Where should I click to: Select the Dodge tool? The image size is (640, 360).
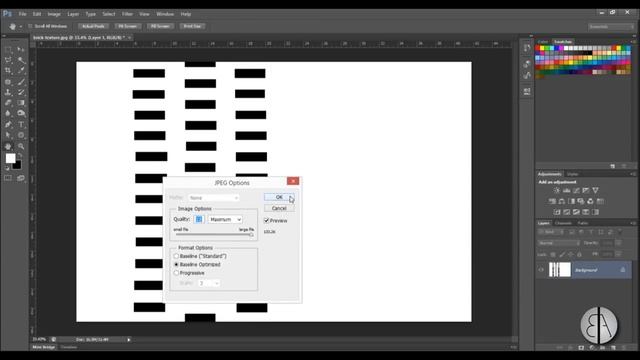pos(21,113)
